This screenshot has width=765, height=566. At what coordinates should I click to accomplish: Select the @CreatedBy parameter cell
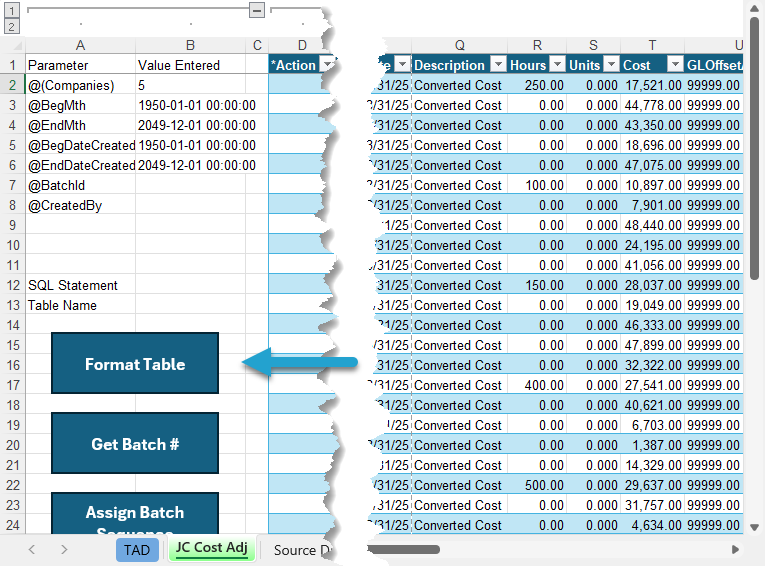point(81,205)
